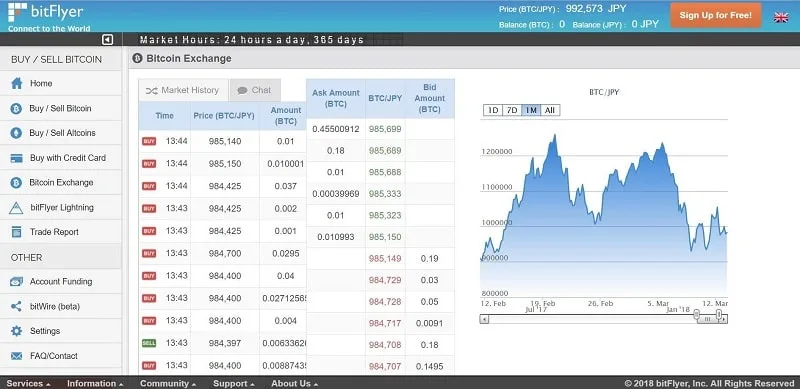Click ask price 985,699 in order book
The width and height of the screenshot is (800, 389).
click(x=385, y=129)
